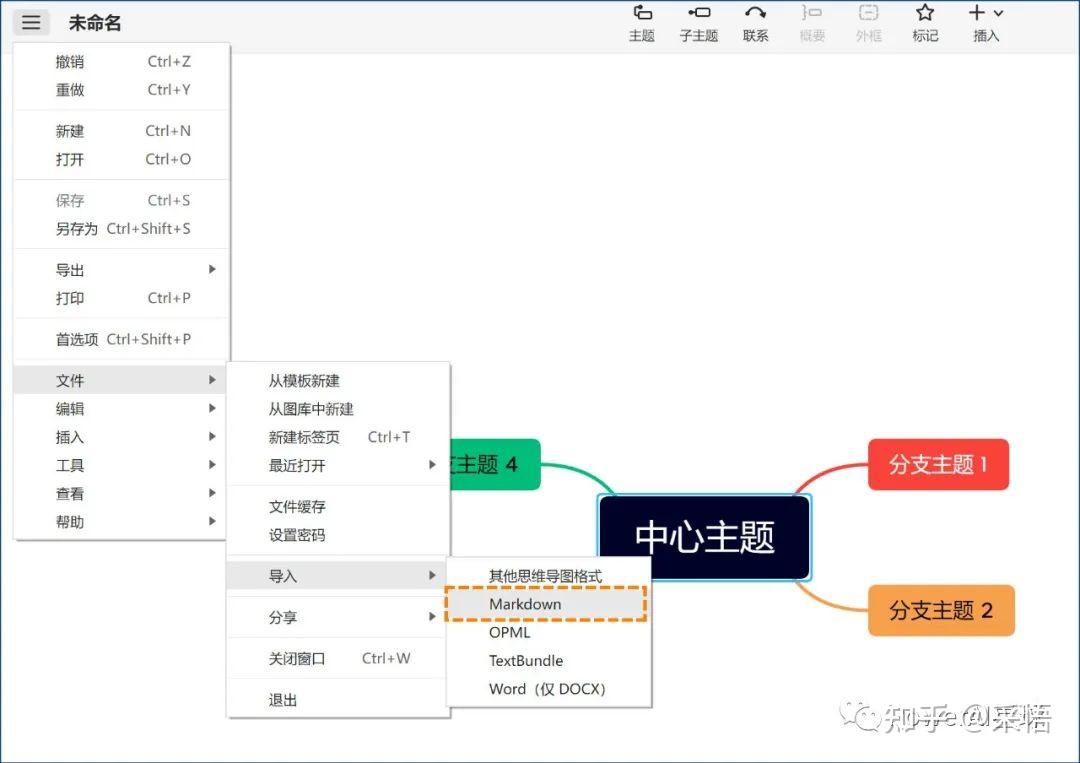The height and width of the screenshot is (763, 1080).
Task: Click the 插入 (Insert) plus icon
Action: (980, 22)
